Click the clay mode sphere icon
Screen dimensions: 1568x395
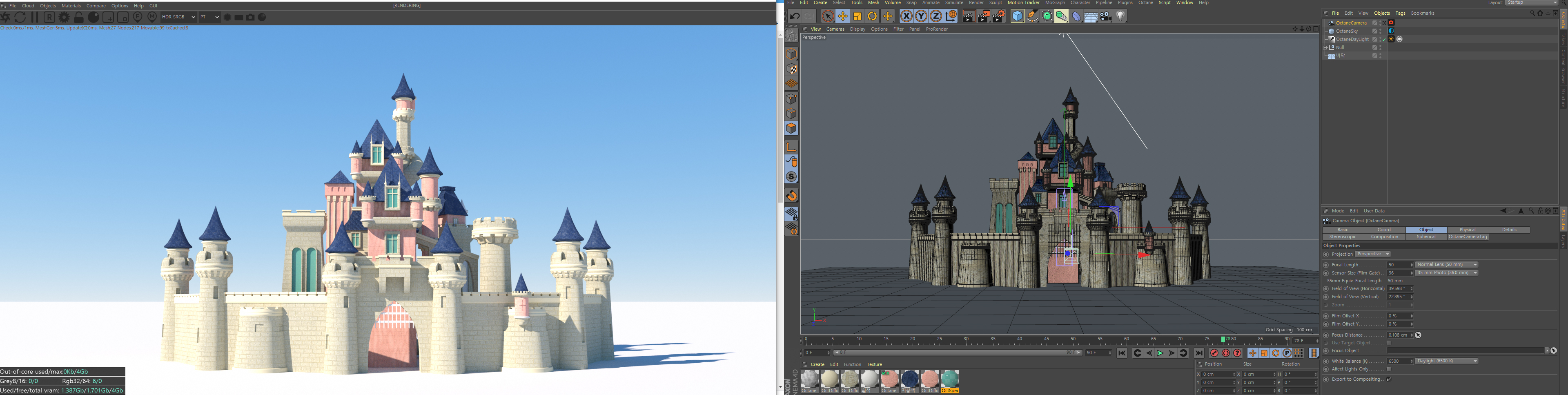[x=93, y=17]
